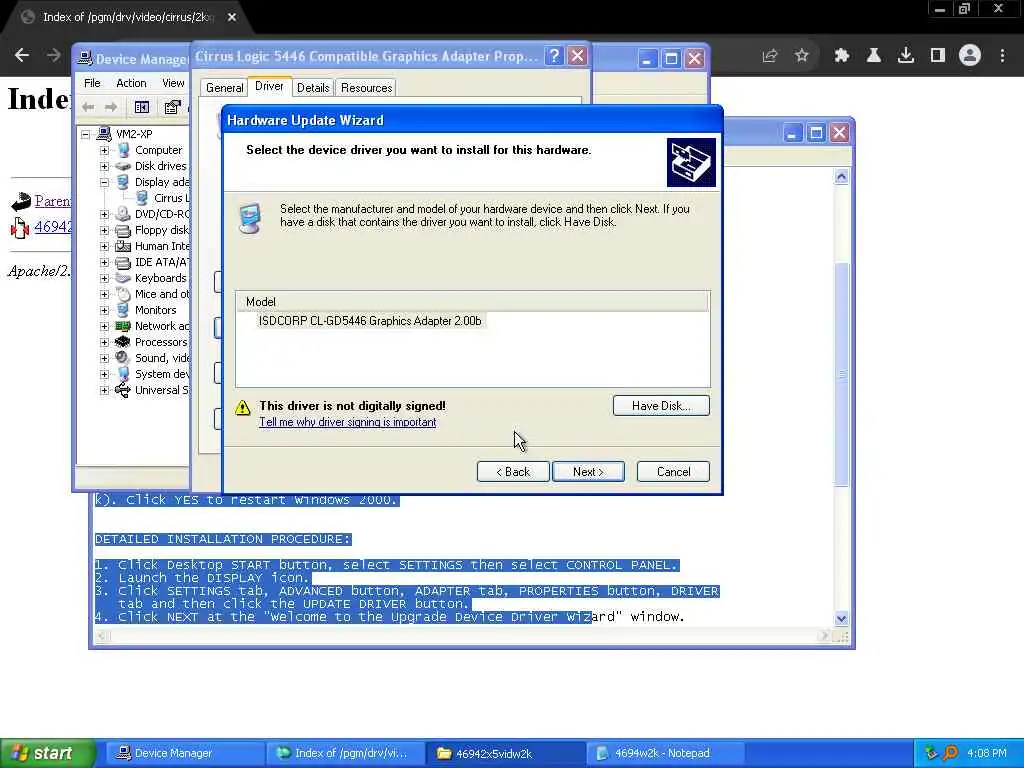
Task: Open the Resources tab in adapter properties
Action: [366, 88]
